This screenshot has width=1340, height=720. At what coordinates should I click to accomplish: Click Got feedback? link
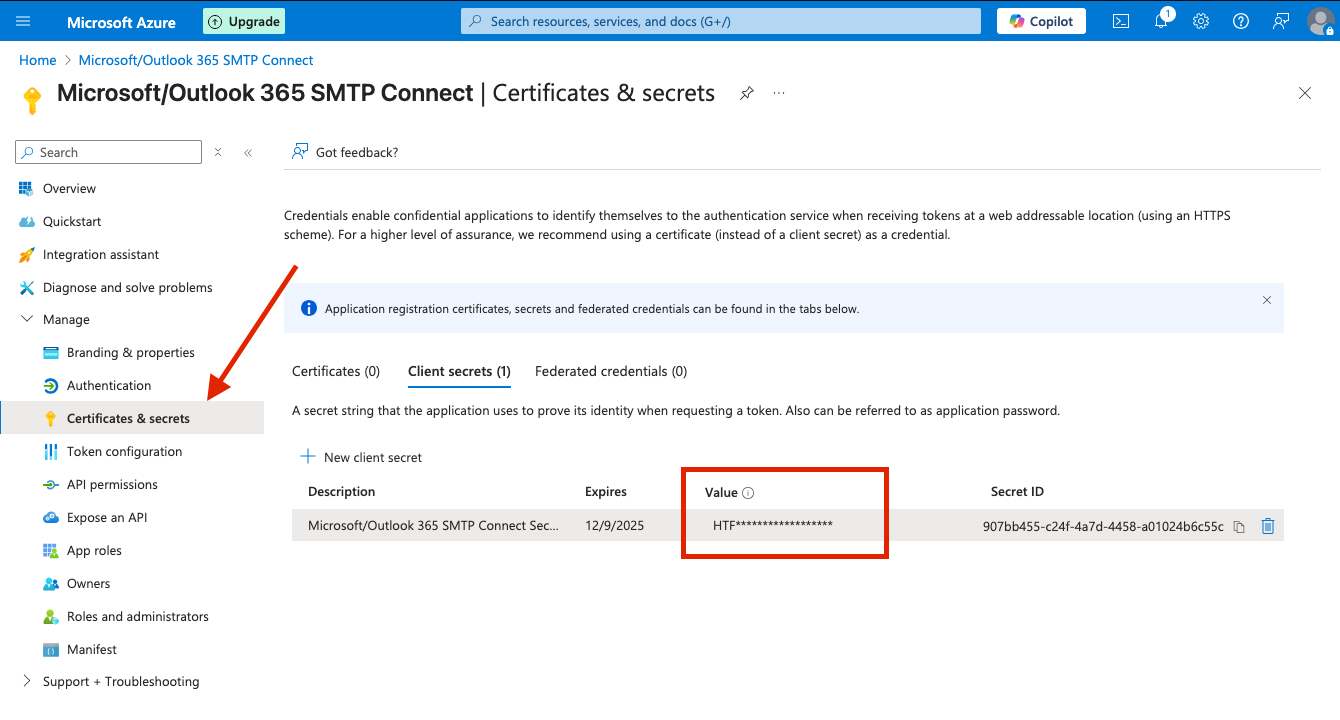(345, 152)
